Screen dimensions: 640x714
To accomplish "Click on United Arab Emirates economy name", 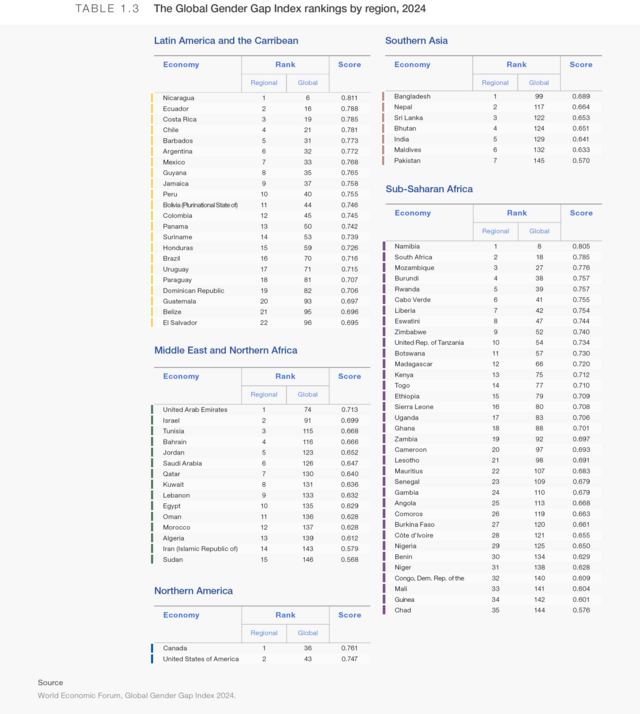I will tap(195, 410).
